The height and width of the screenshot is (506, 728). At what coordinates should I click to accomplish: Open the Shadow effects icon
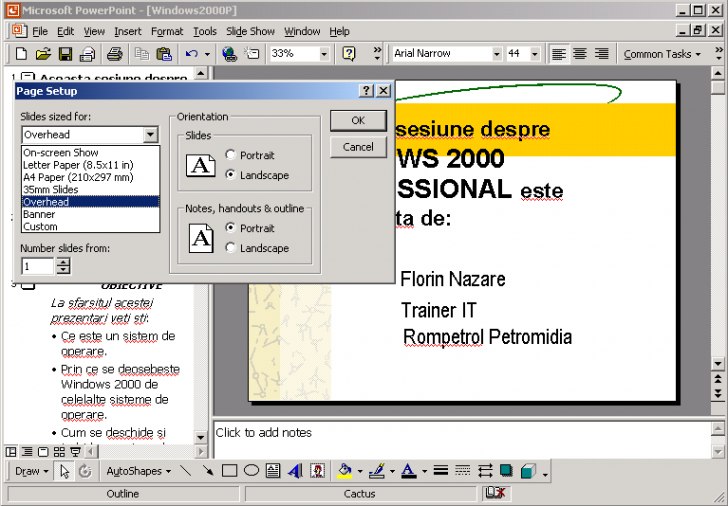pos(506,471)
